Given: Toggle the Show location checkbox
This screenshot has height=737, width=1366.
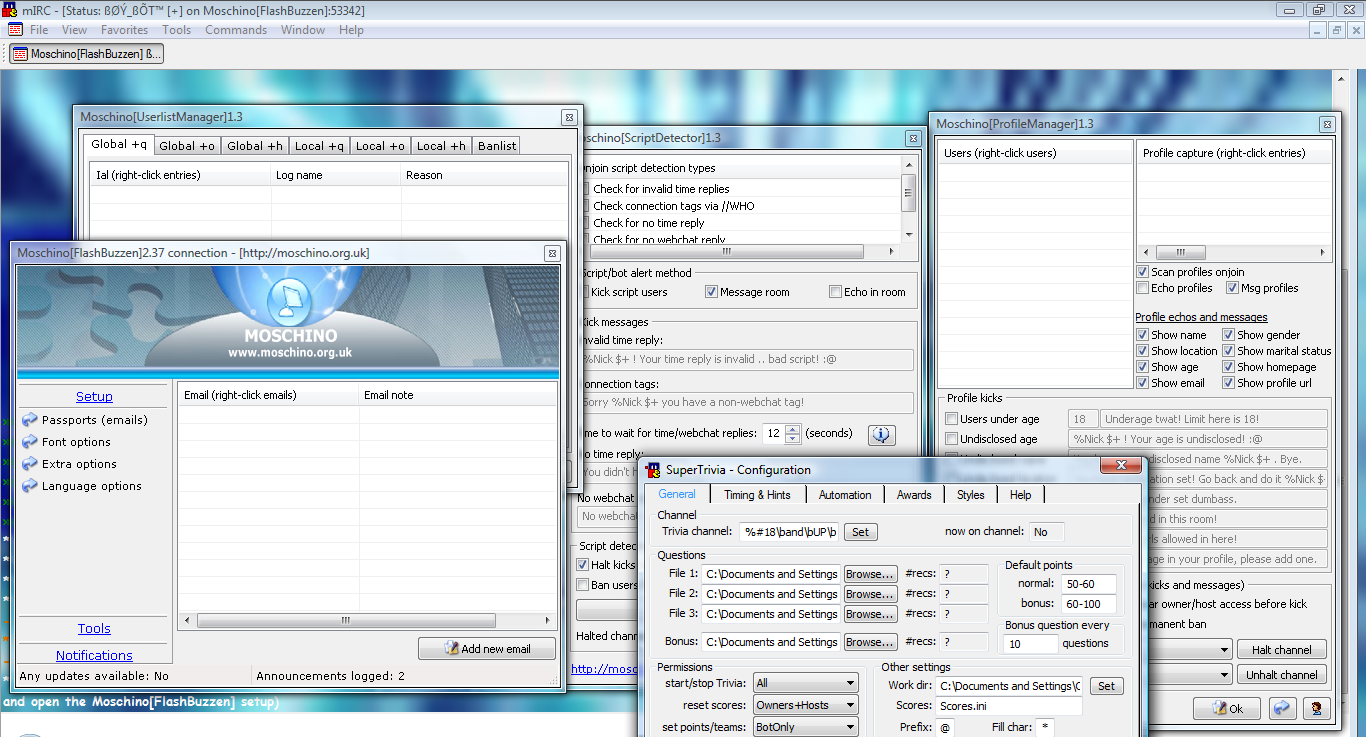Looking at the screenshot, I should pos(1142,351).
